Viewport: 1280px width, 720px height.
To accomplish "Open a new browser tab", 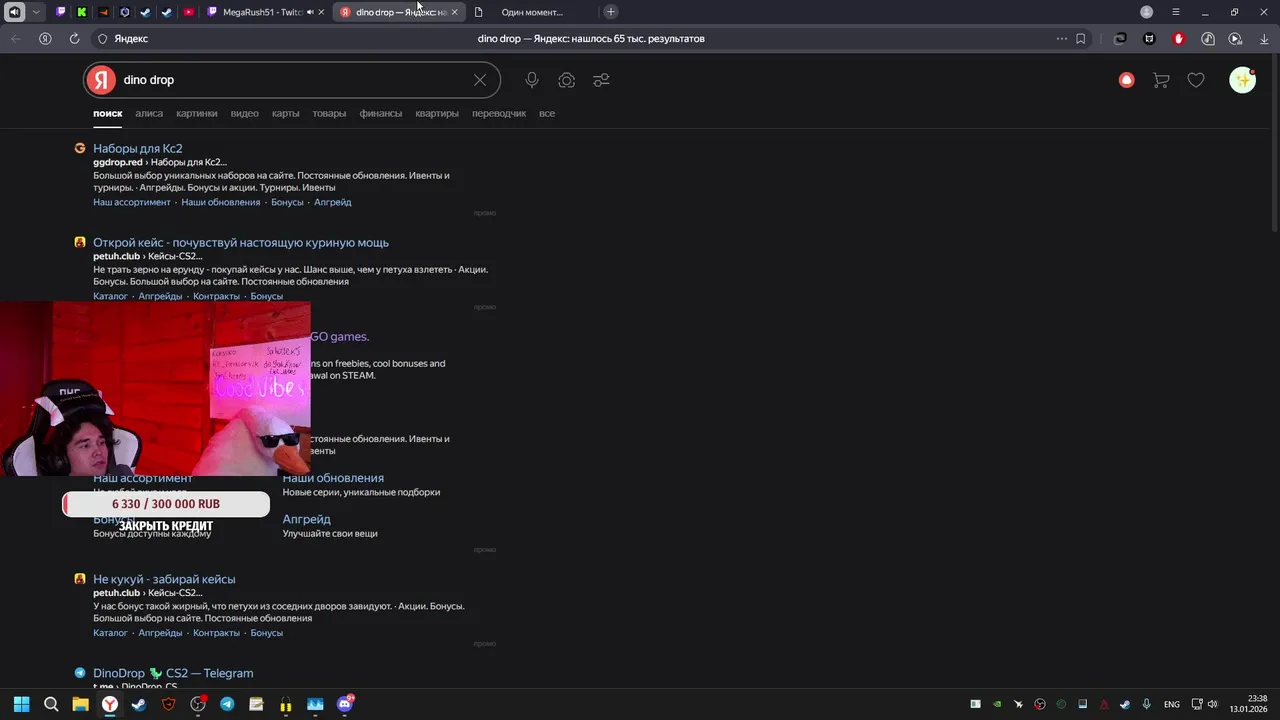I will click(x=611, y=12).
